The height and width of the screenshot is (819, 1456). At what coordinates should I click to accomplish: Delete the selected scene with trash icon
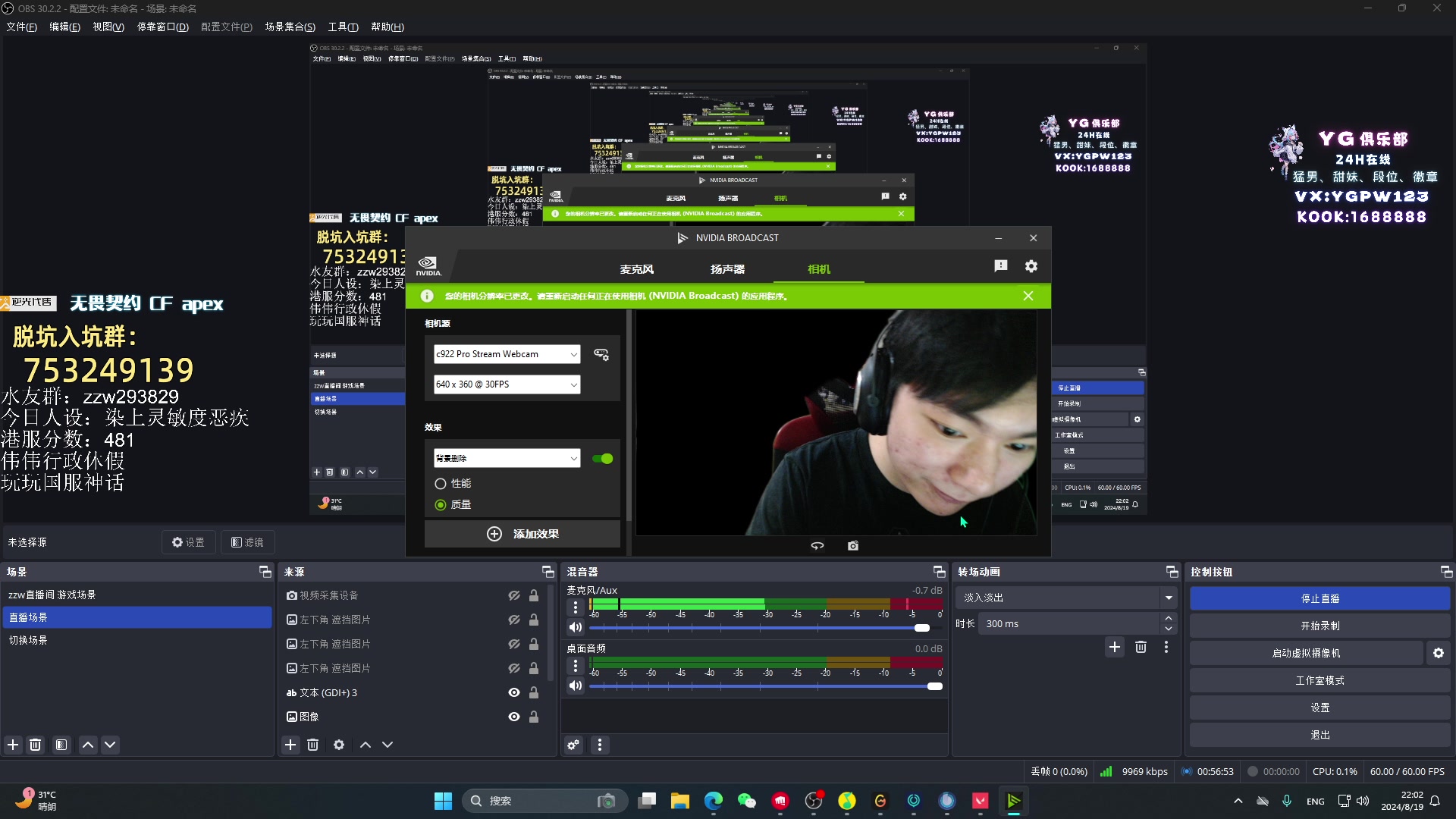coord(35,745)
